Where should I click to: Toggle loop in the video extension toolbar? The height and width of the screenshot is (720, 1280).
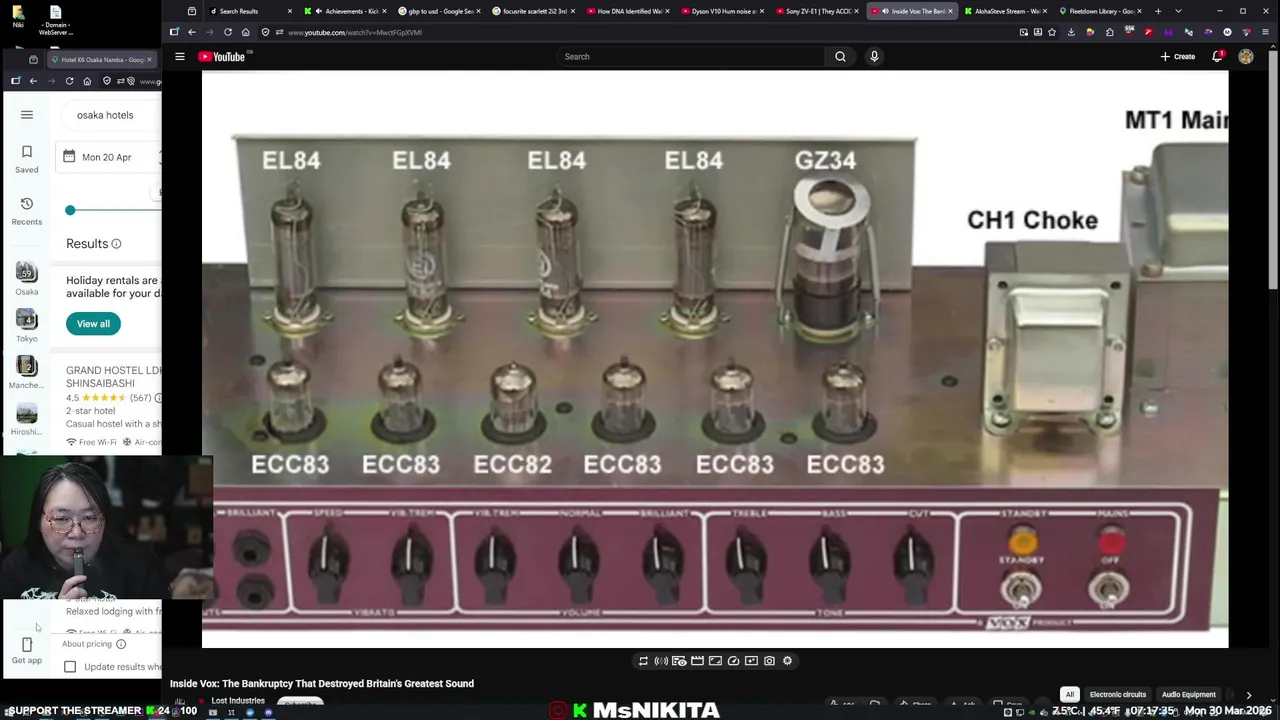(x=643, y=661)
